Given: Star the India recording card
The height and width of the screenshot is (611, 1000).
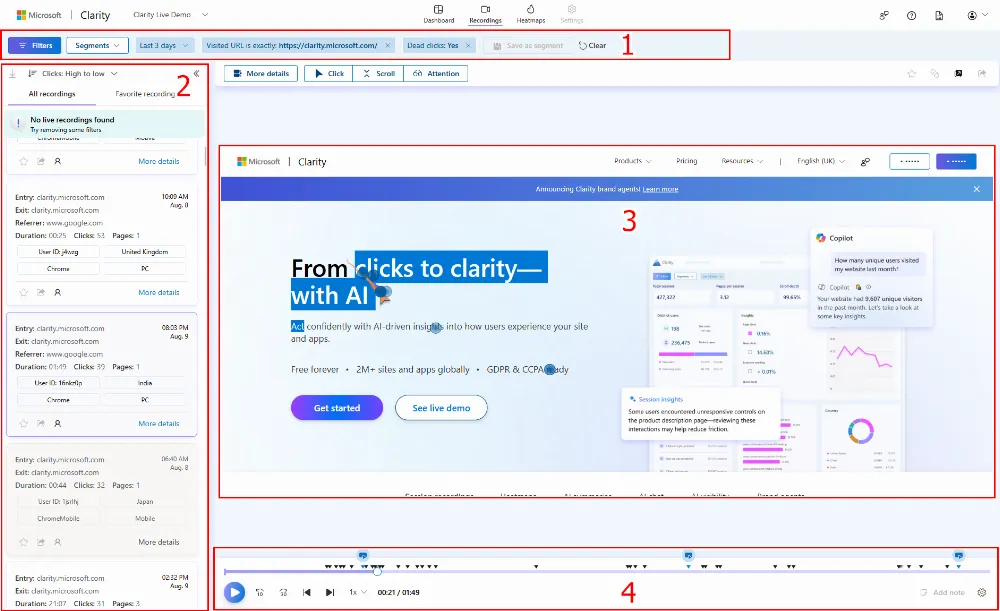Looking at the screenshot, I should point(24,423).
